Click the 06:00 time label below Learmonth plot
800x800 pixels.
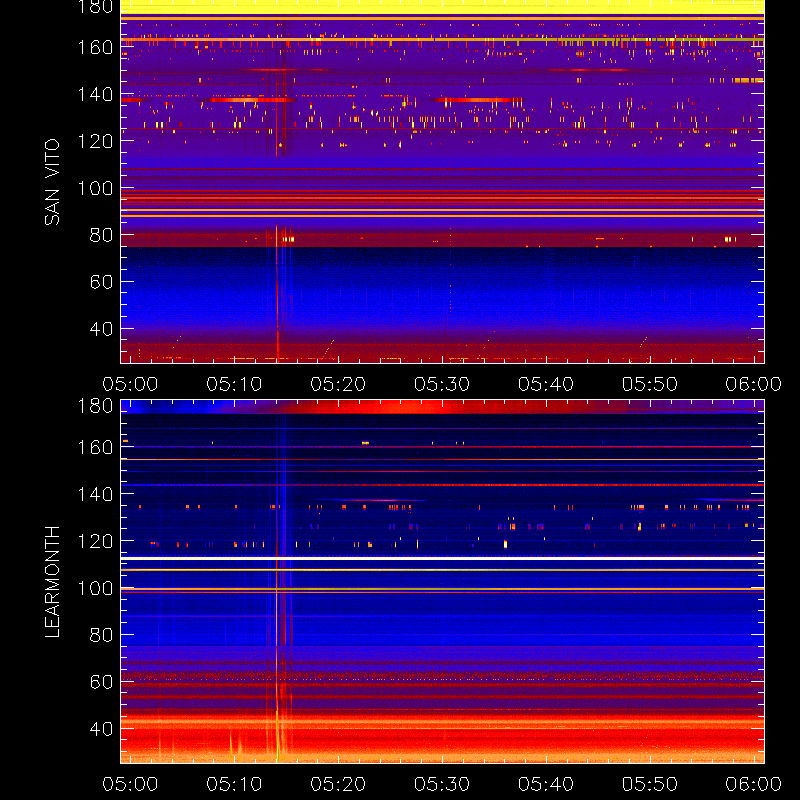tap(754, 784)
